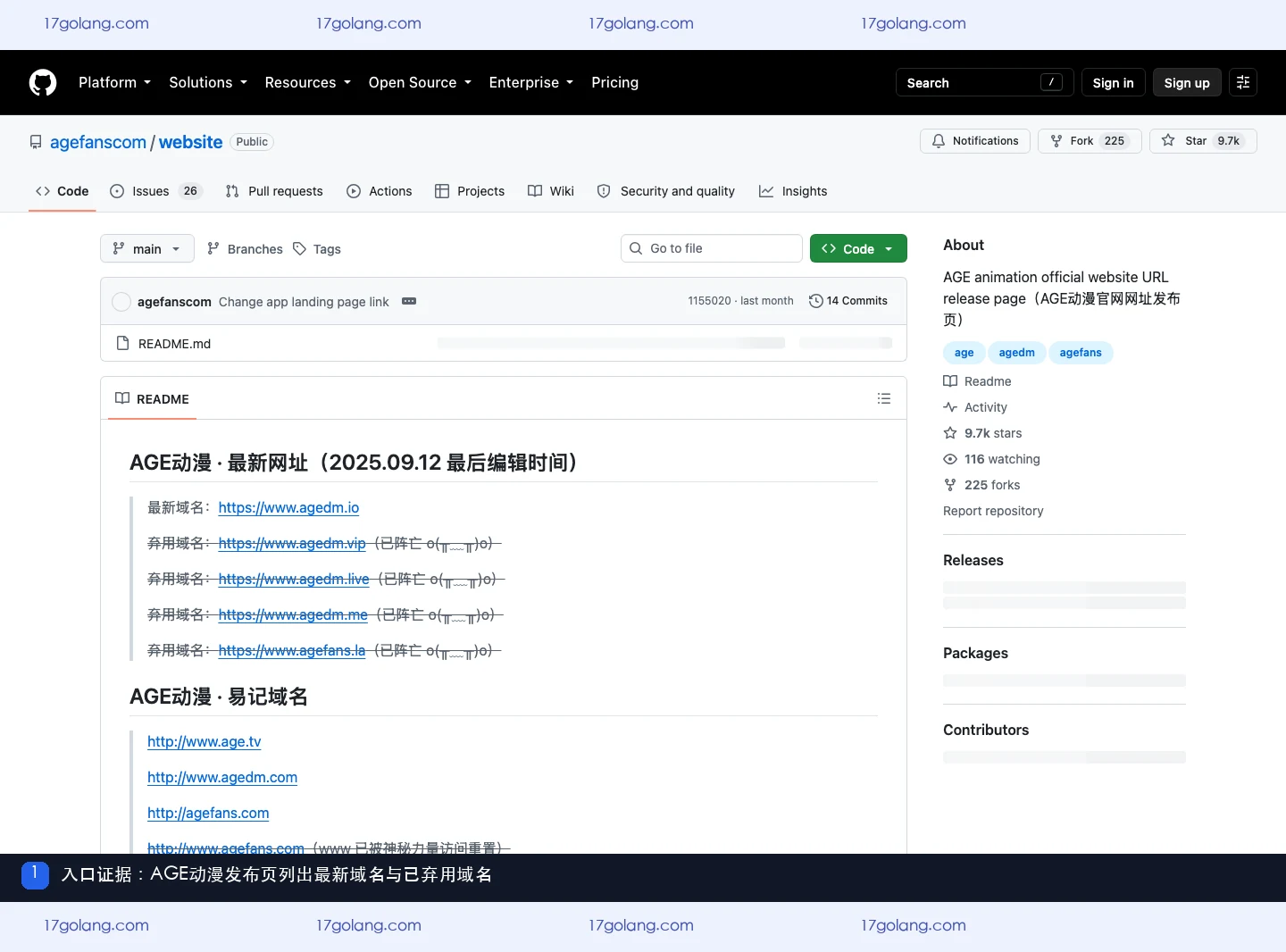The width and height of the screenshot is (1286, 952).
Task: Open the Contributors section heading
Action: tap(986, 730)
